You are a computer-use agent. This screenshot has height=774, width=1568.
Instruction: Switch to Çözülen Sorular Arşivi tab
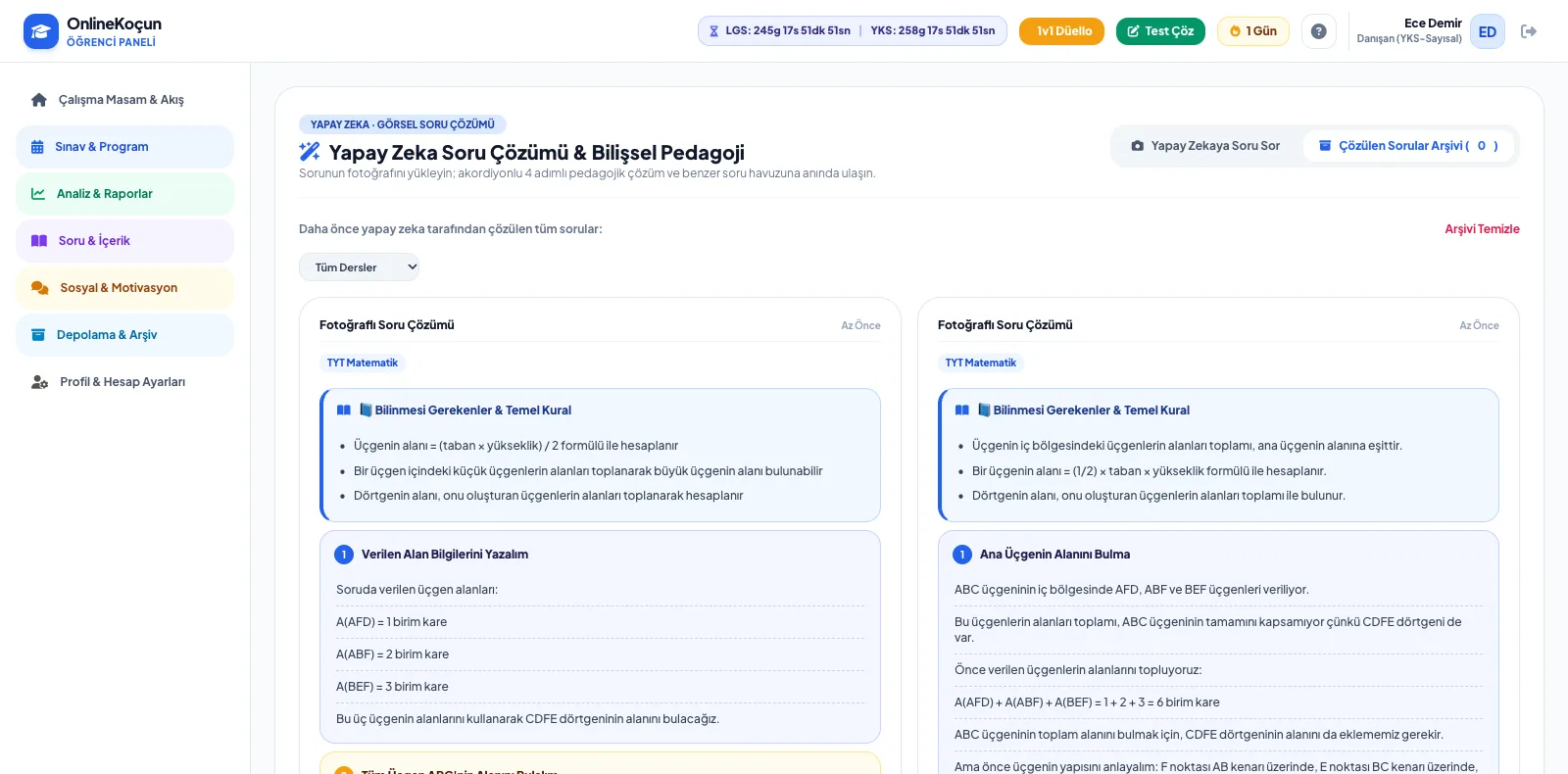click(x=1408, y=146)
